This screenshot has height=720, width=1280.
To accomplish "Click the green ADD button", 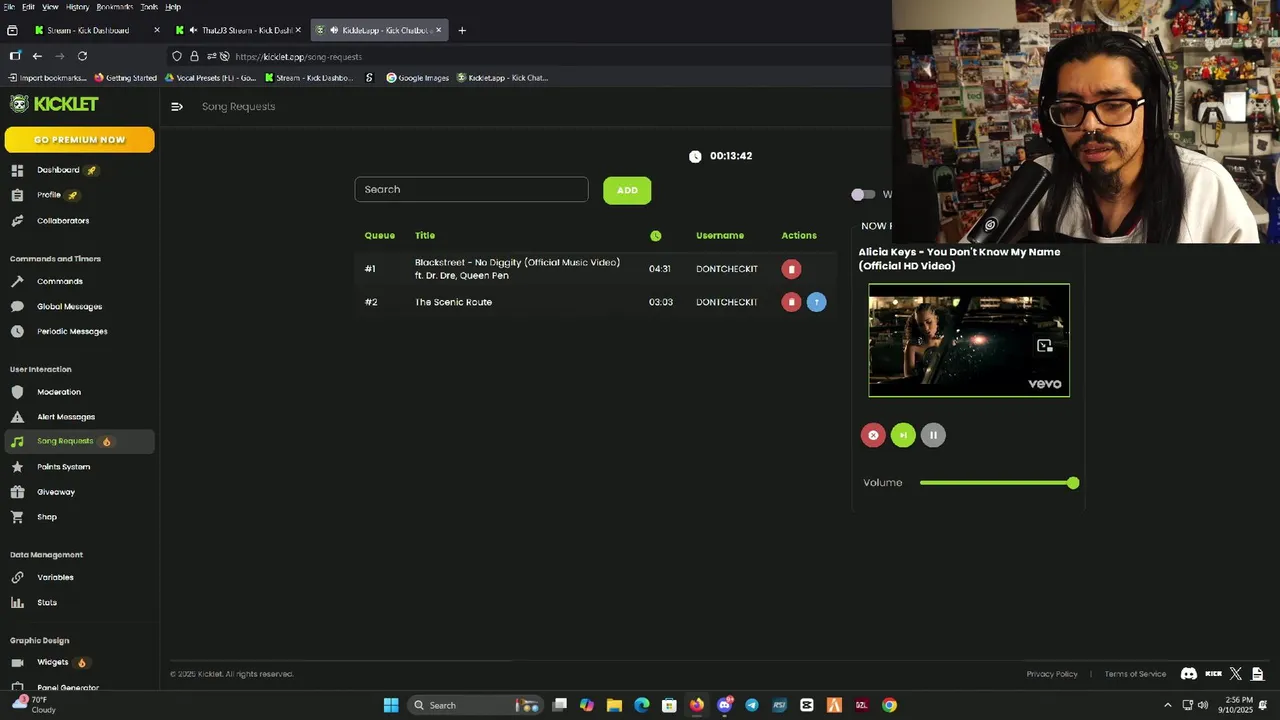I will tap(627, 190).
